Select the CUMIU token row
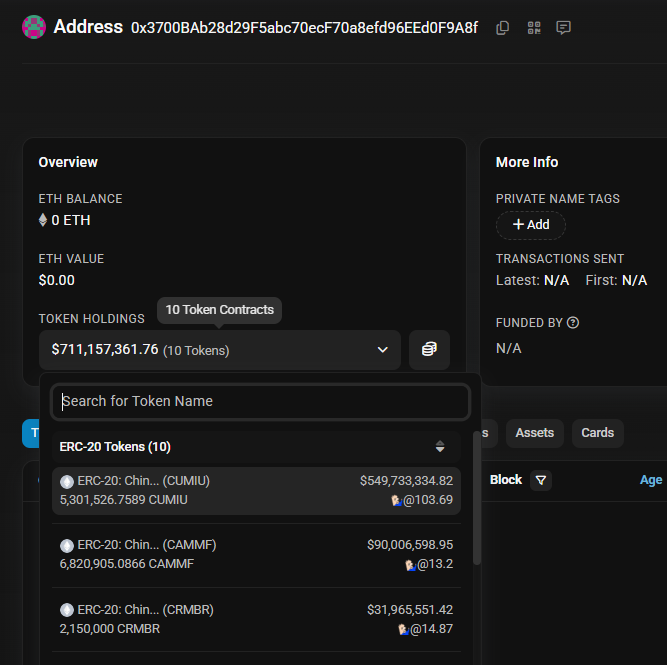The height and width of the screenshot is (665, 667). tap(256, 491)
